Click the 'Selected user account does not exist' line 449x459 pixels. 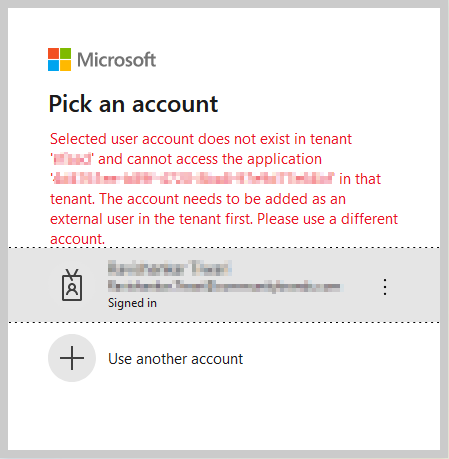pos(201,139)
